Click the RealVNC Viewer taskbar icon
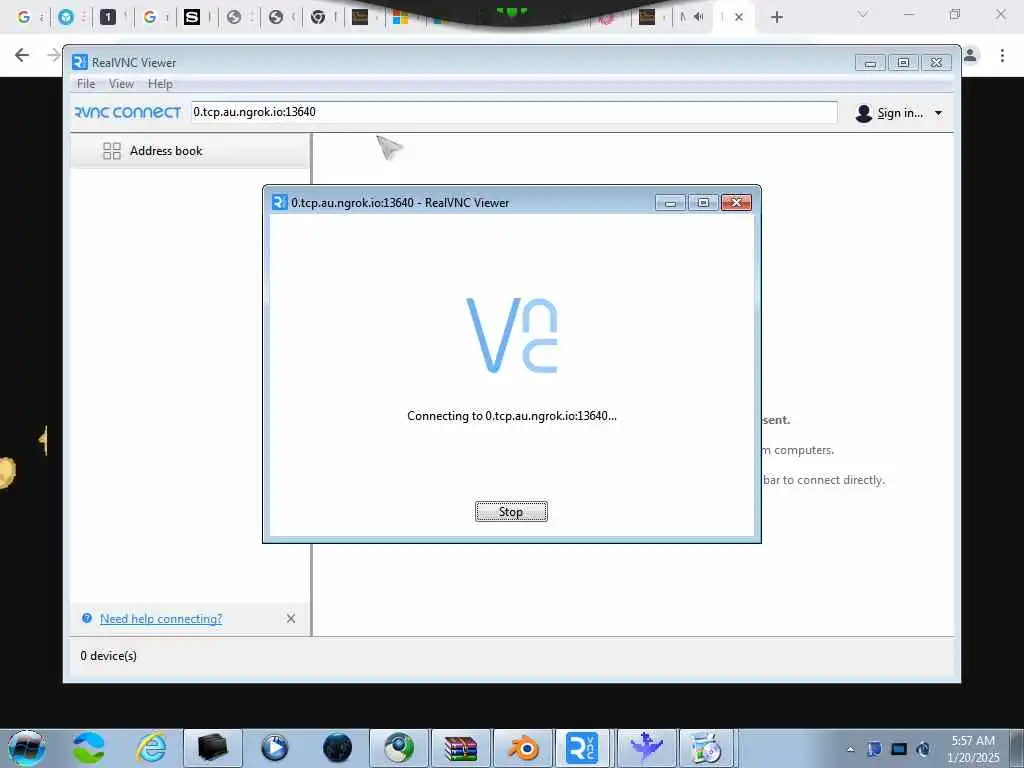The width and height of the screenshot is (1024, 768). coord(582,748)
